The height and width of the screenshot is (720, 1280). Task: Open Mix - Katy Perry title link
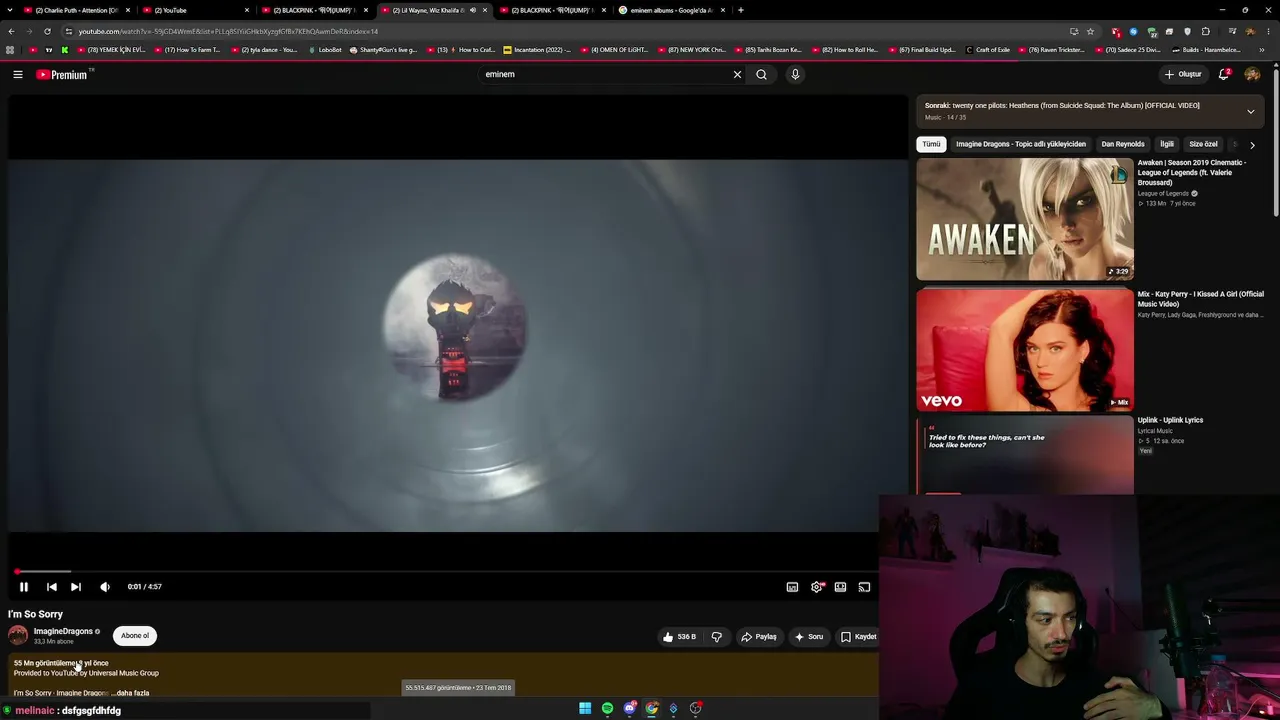point(1200,299)
